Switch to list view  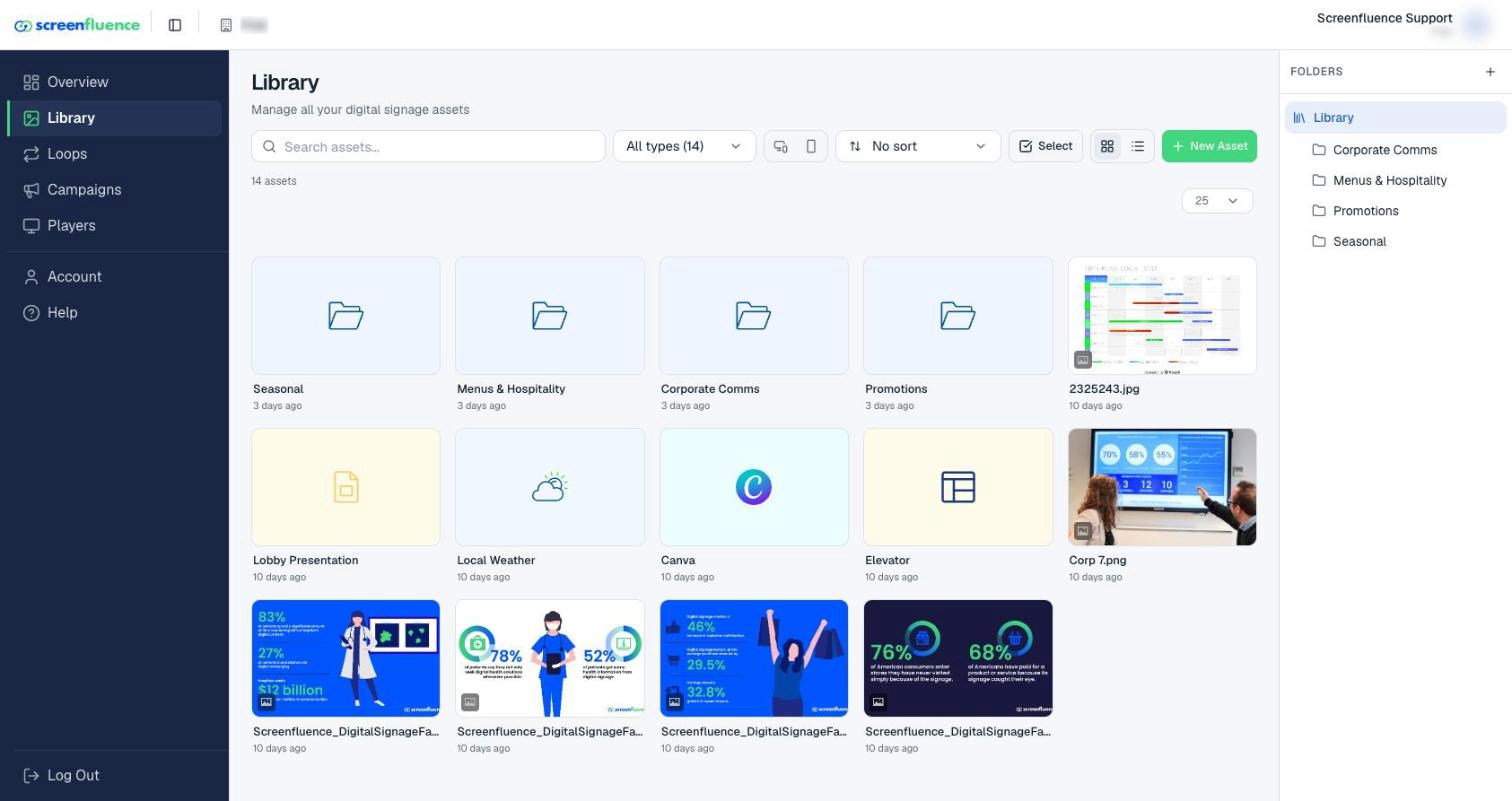coord(1138,147)
